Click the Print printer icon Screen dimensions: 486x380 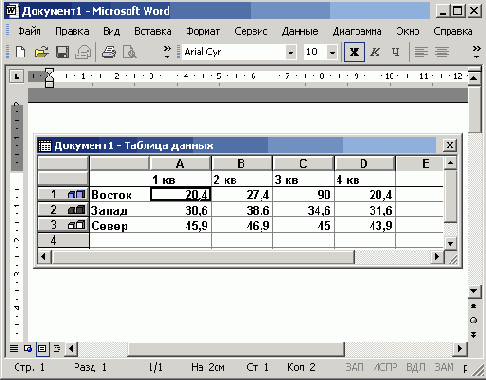coord(109,52)
